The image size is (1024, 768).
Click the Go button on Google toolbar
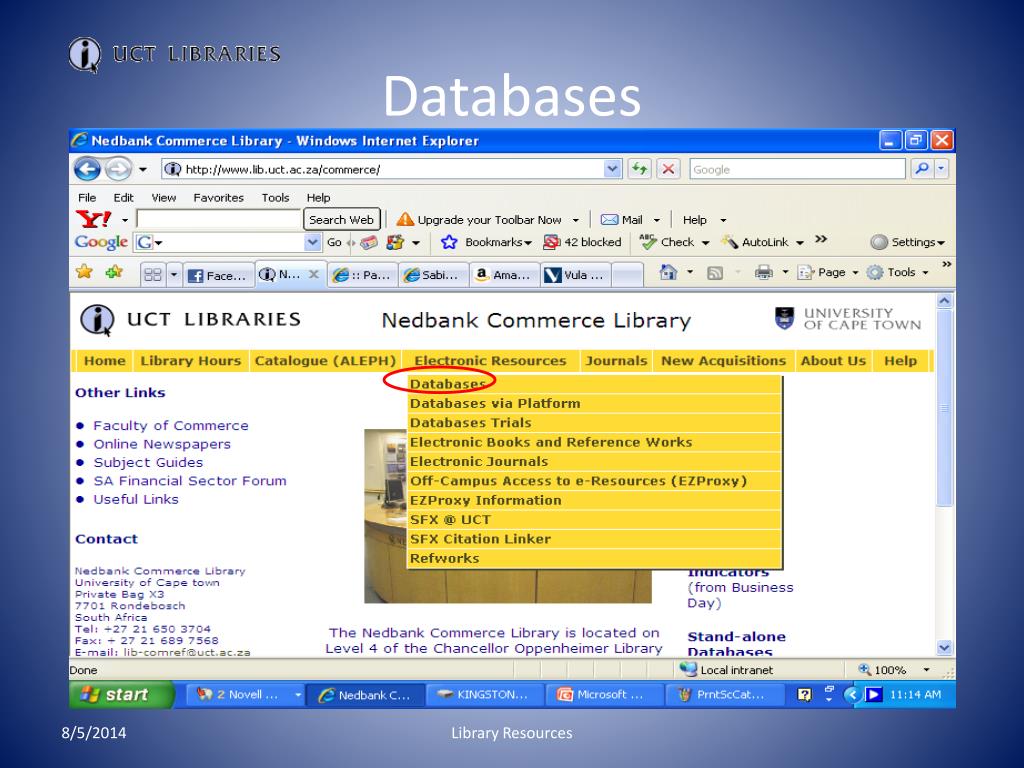tap(334, 242)
